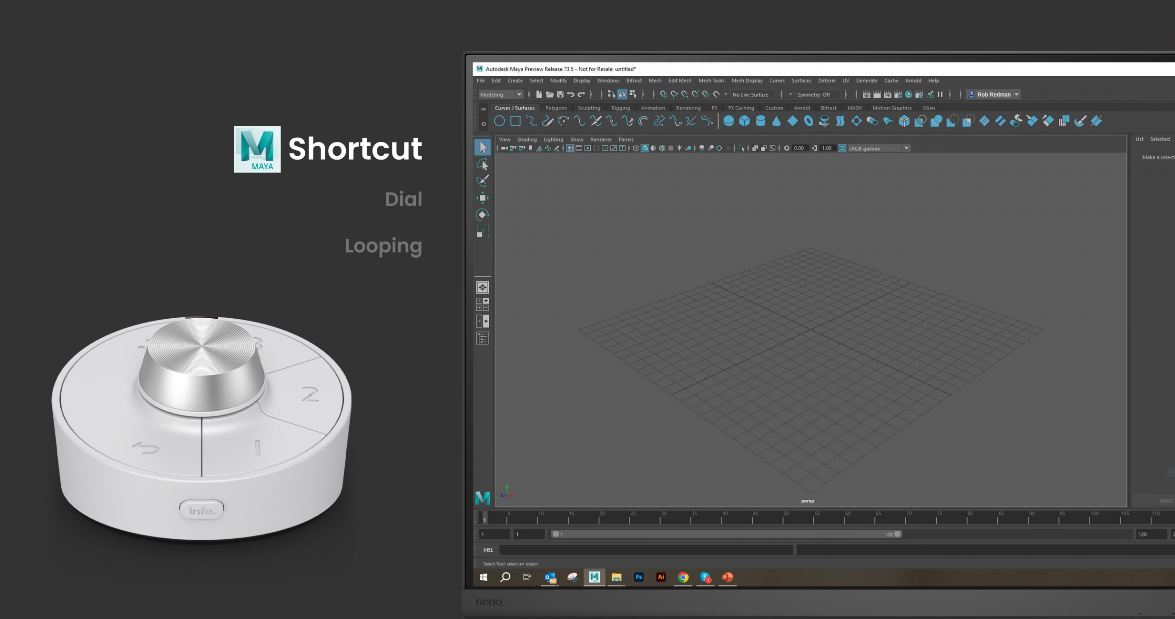Open Maya from the Windows taskbar
The height and width of the screenshot is (619, 1175).
(x=594, y=577)
